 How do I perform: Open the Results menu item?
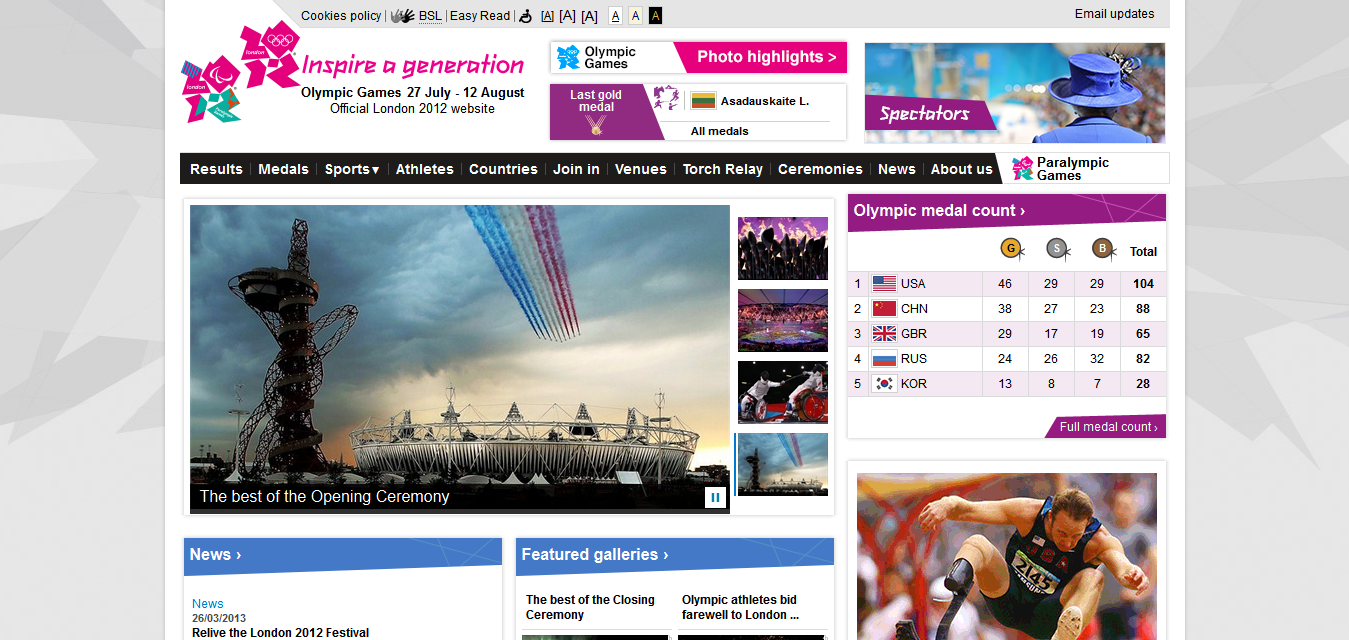tap(216, 169)
